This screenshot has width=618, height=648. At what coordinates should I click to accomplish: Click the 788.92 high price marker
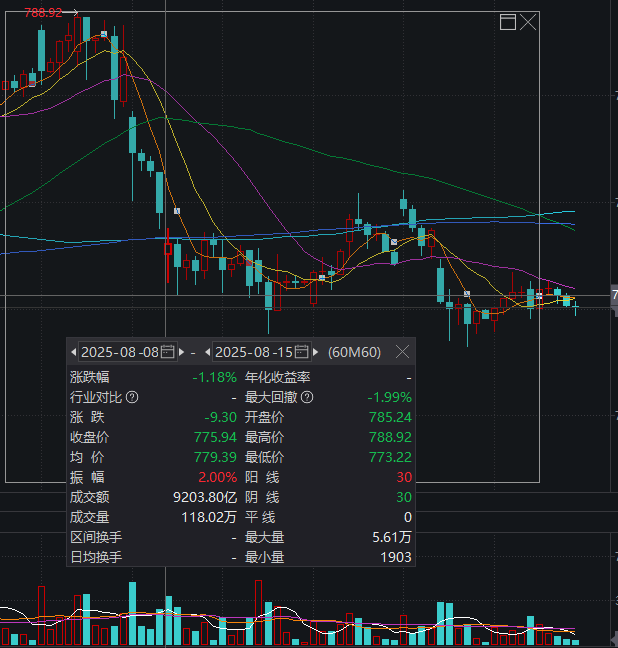(43, 12)
